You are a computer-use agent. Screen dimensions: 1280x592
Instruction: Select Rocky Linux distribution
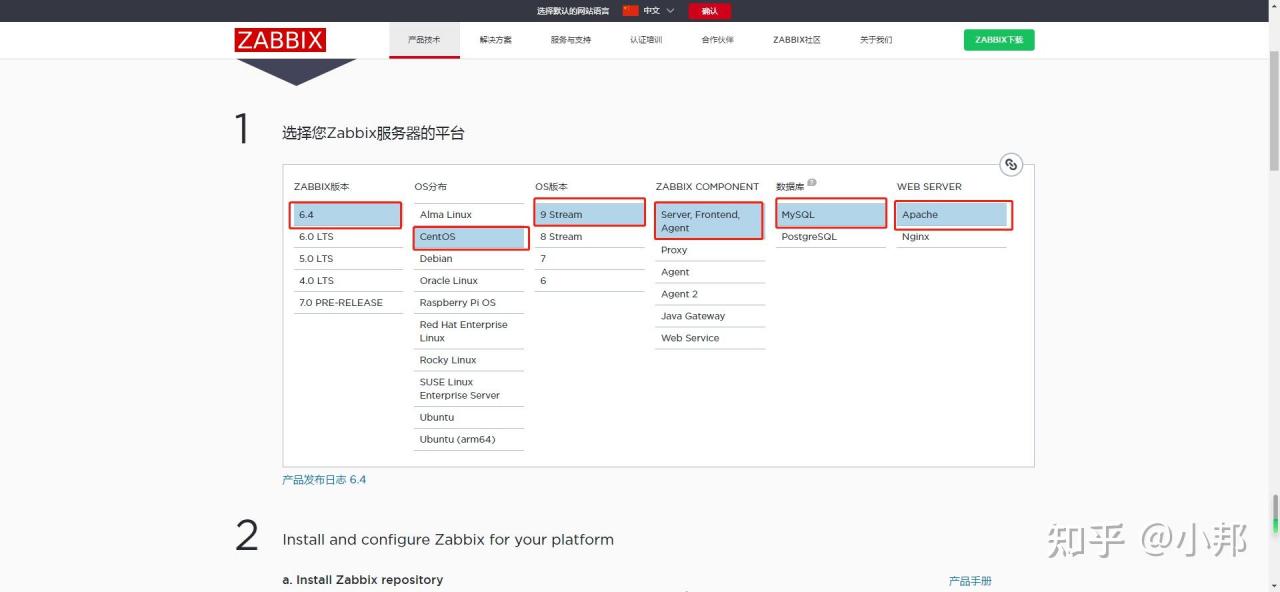pos(469,360)
